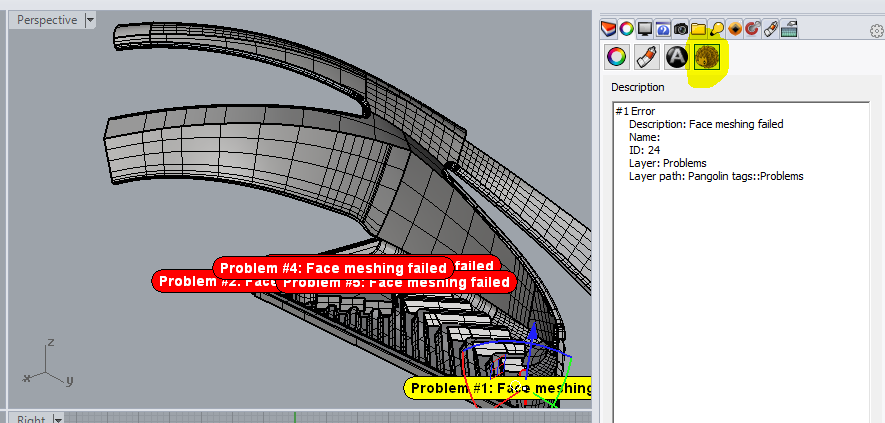The image size is (885, 423).
Task: Select the Problem #4 red tag
Action: pos(334,268)
